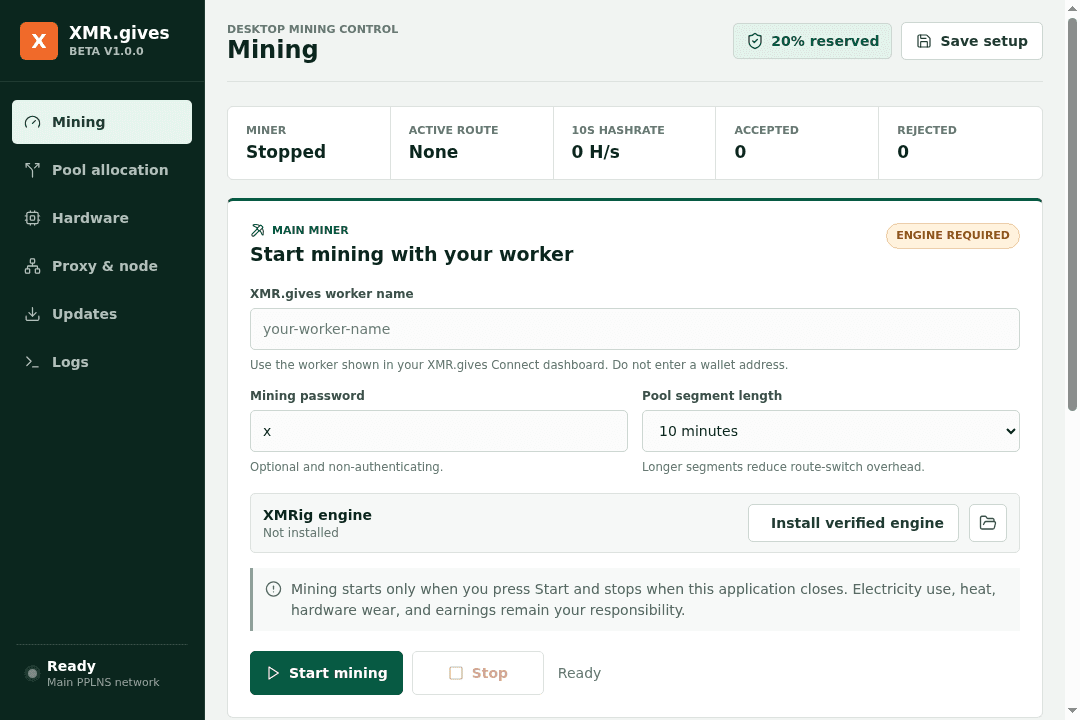The image size is (1080, 720).
Task: View the Logs section
Action: coord(102,362)
